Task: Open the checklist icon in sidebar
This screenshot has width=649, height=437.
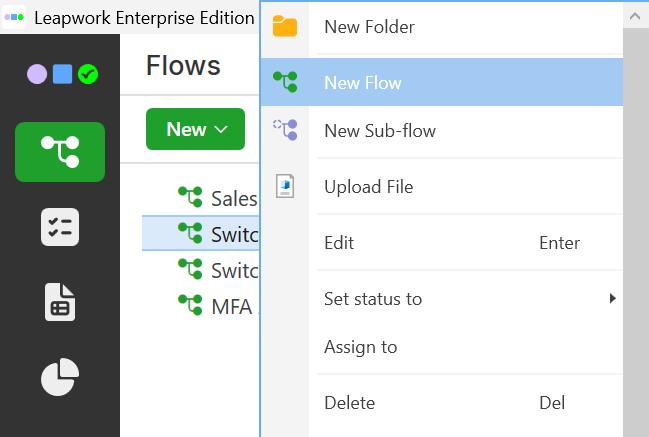Action: 60,227
